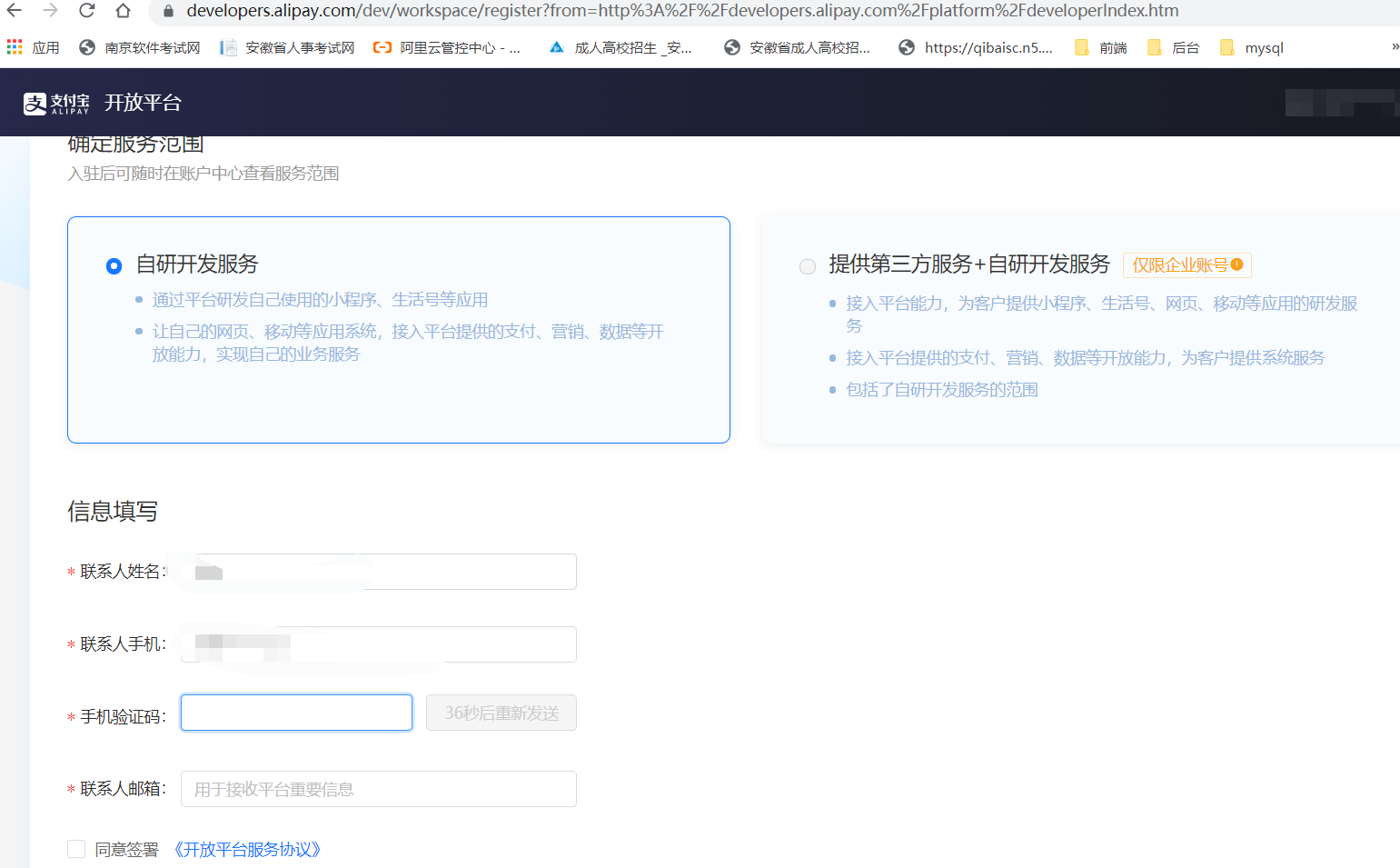Click the padlock icon in address bar
1400x868 pixels.
[168, 10]
